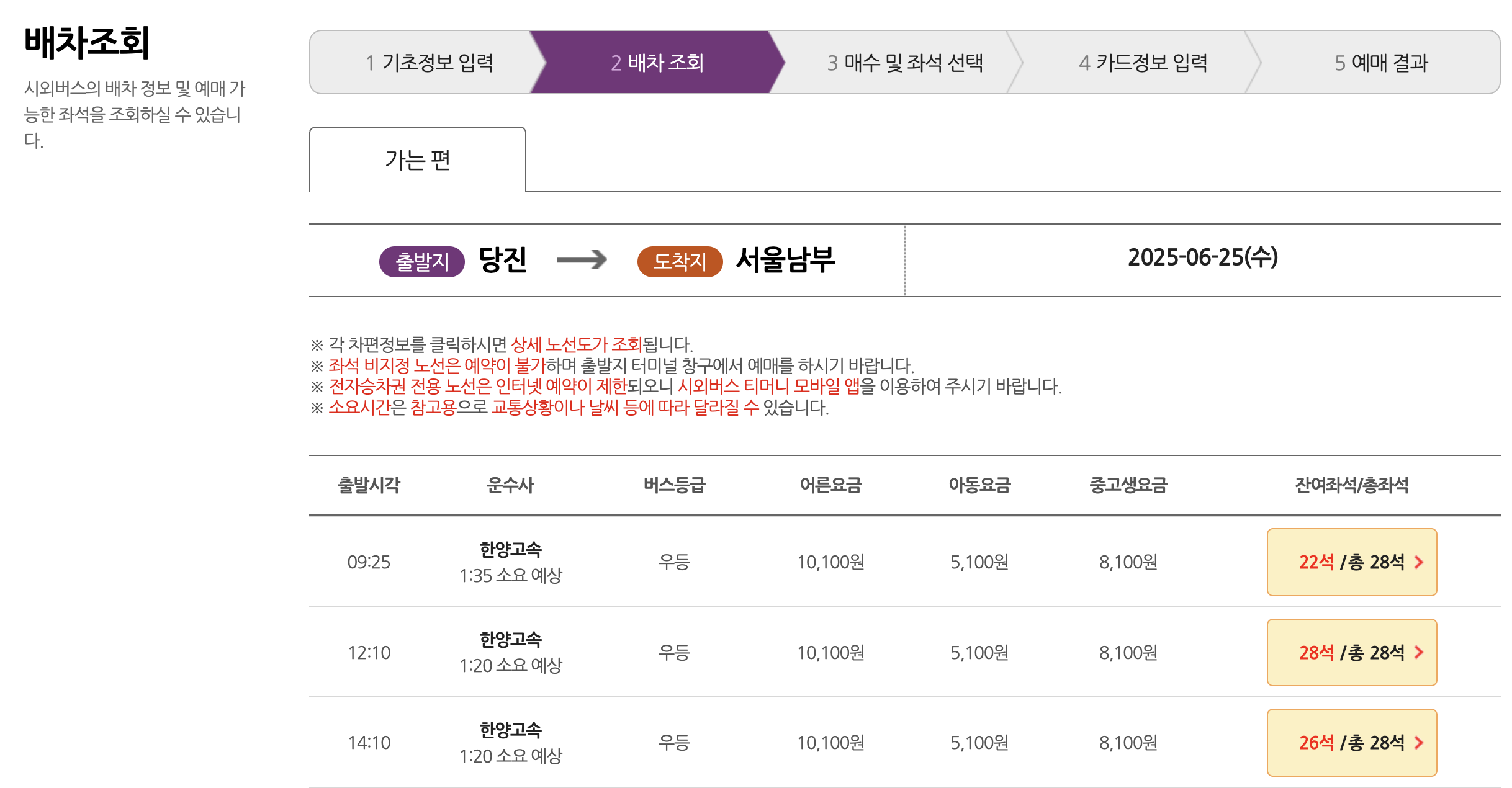This screenshot has height=788, width=1512.
Task: Open step 3 매수 및 좌석 선택
Action: pyautogui.click(x=907, y=62)
